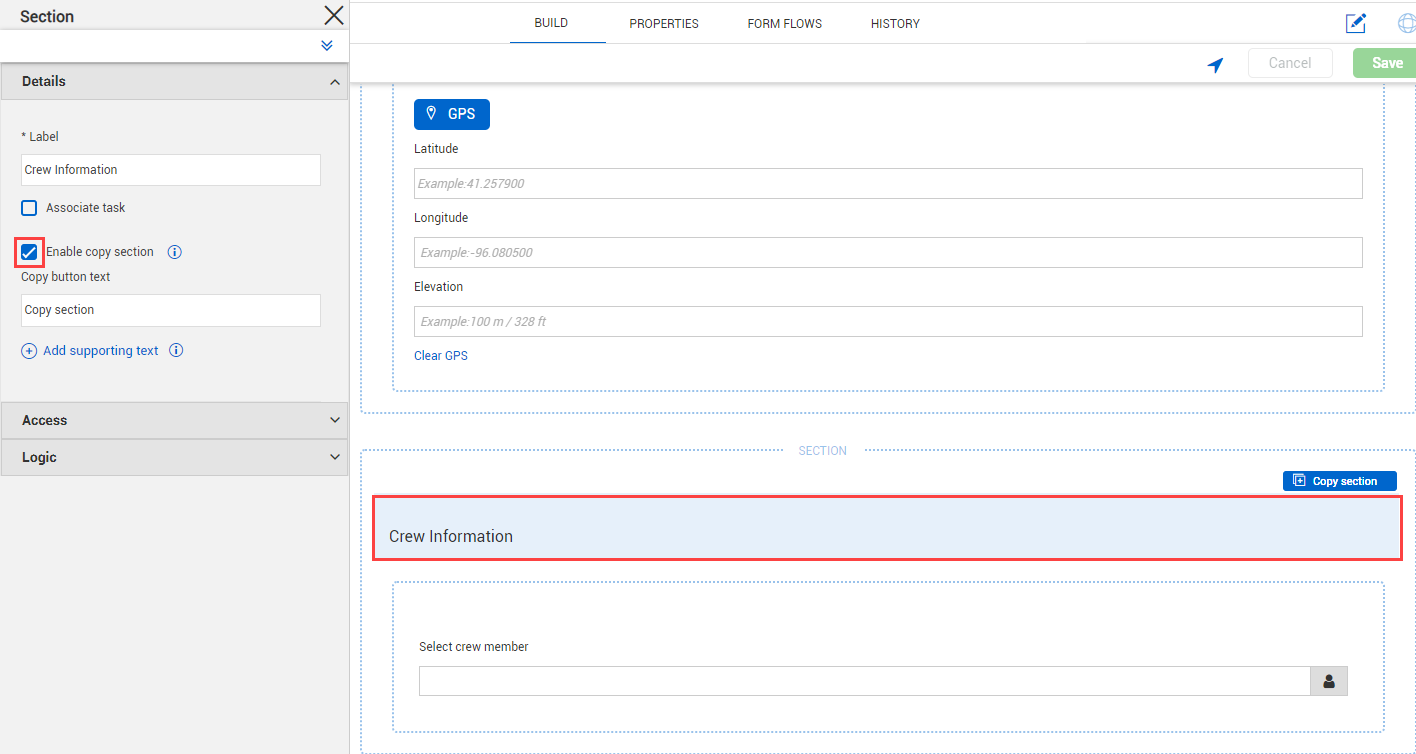Click the globe icon at top right
Viewport: 1416px width, 754px height.
pos(1407,24)
